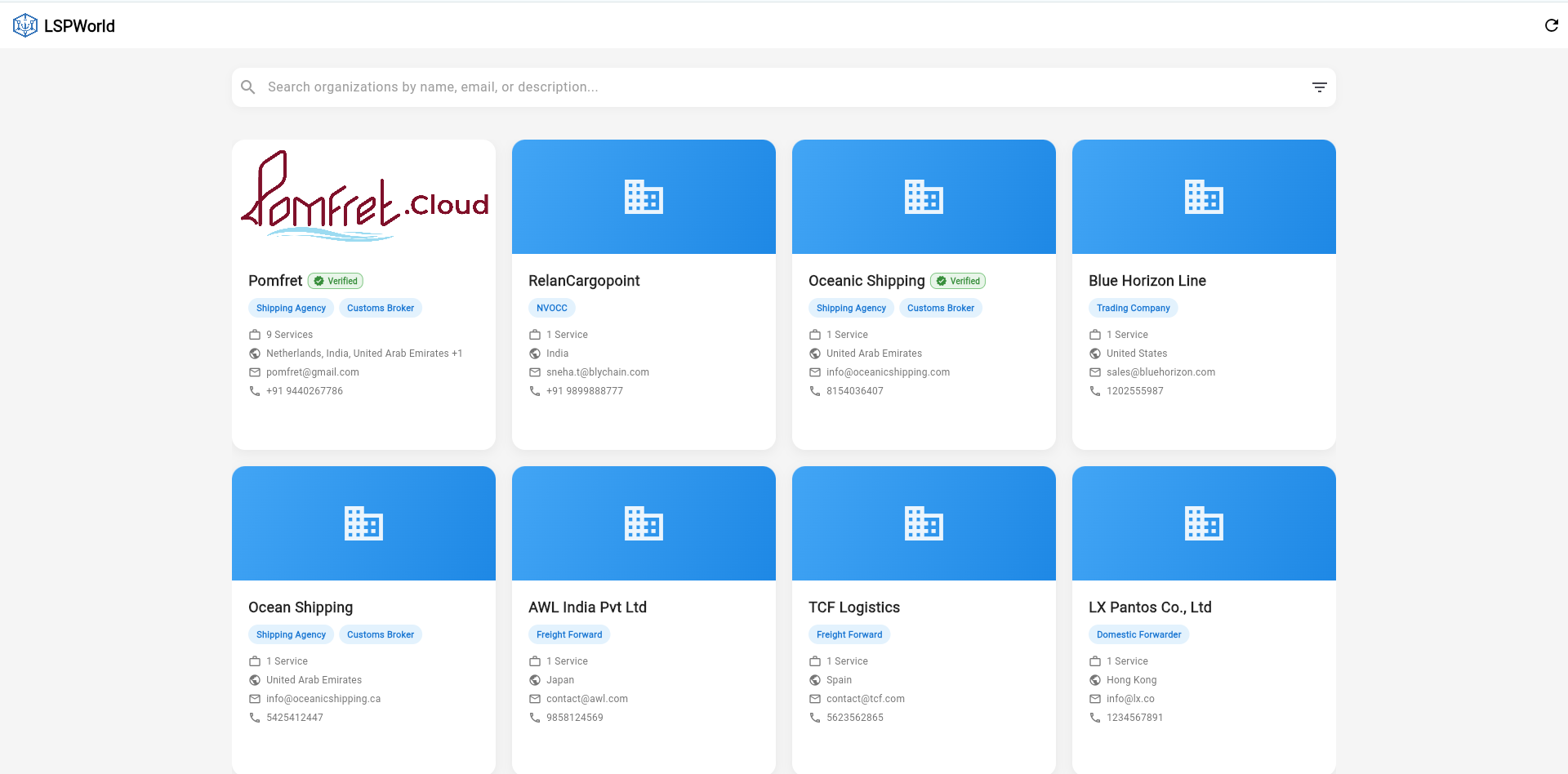Click the email address info@lx.co on LX Pantos card

(1130, 699)
